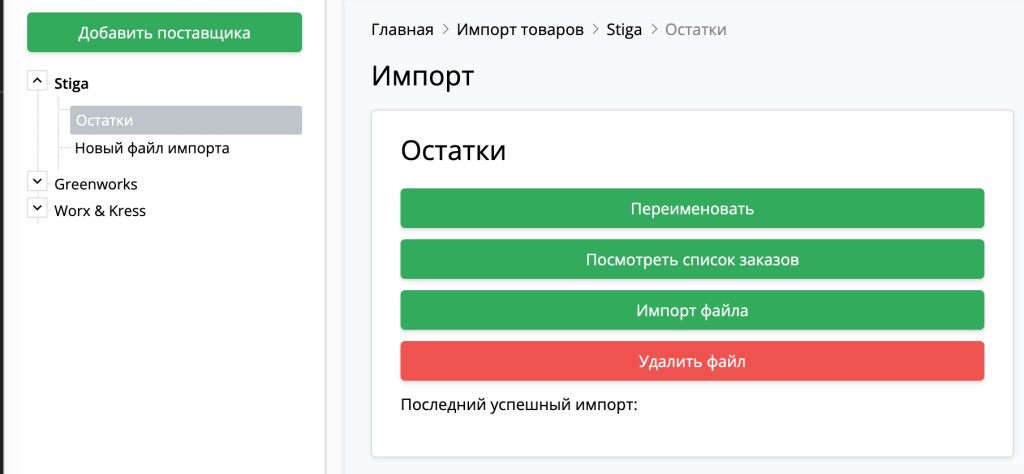This screenshot has height=474, width=1024.
Task: Navigate to Stiga in breadcrumb
Action: click(624, 29)
